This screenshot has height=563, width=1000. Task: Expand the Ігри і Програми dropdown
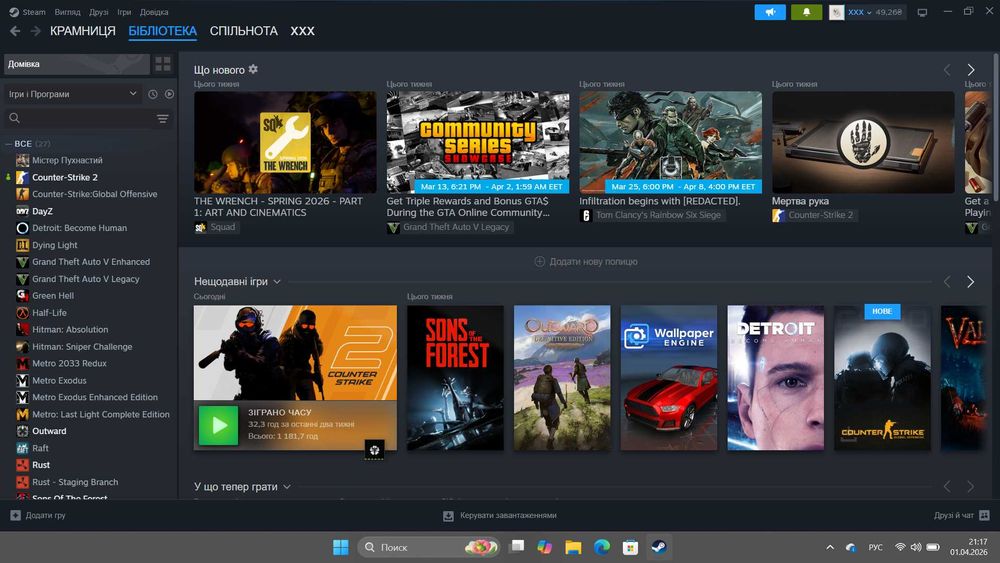point(133,94)
